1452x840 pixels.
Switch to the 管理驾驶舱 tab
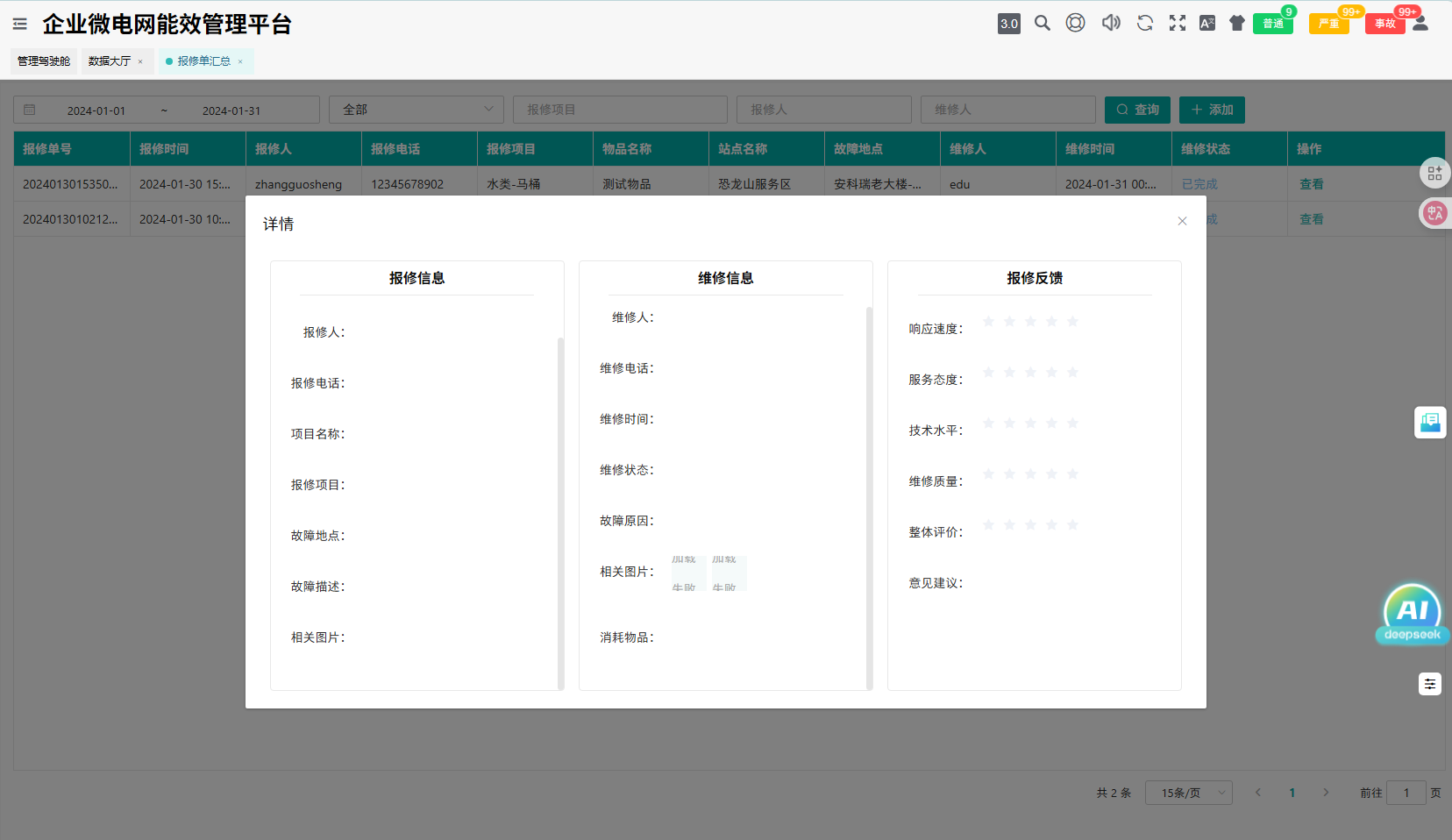[44, 61]
